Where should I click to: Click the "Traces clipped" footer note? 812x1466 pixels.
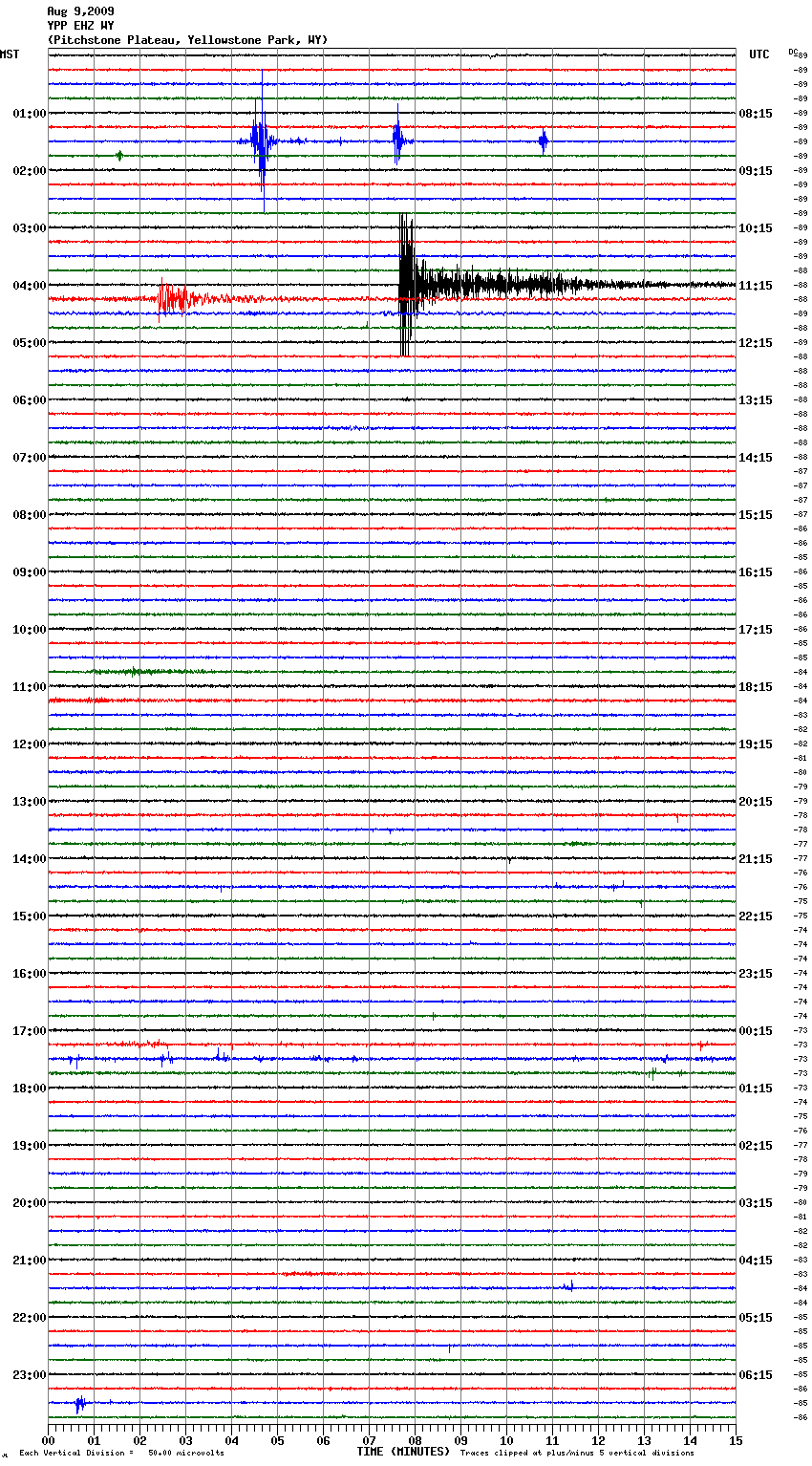point(577,1454)
